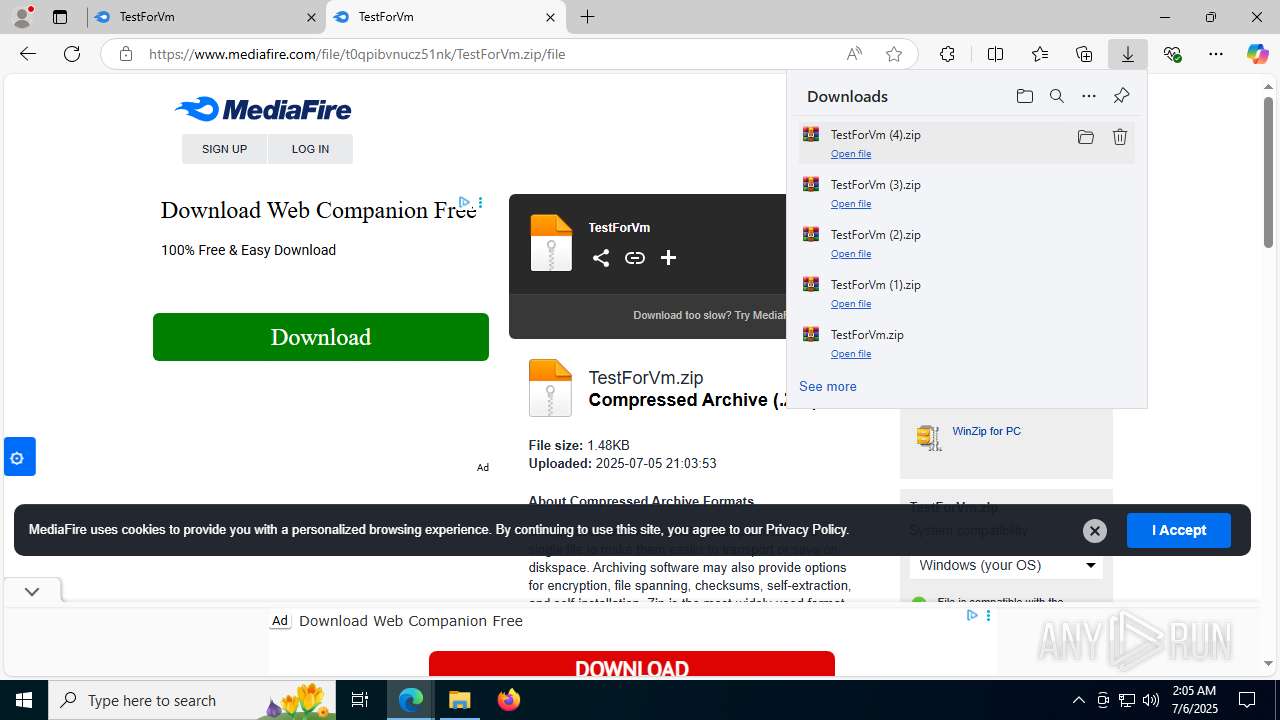Follow the Privacy Policy link
Image resolution: width=1280 pixels, height=720 pixels.
[x=807, y=530]
